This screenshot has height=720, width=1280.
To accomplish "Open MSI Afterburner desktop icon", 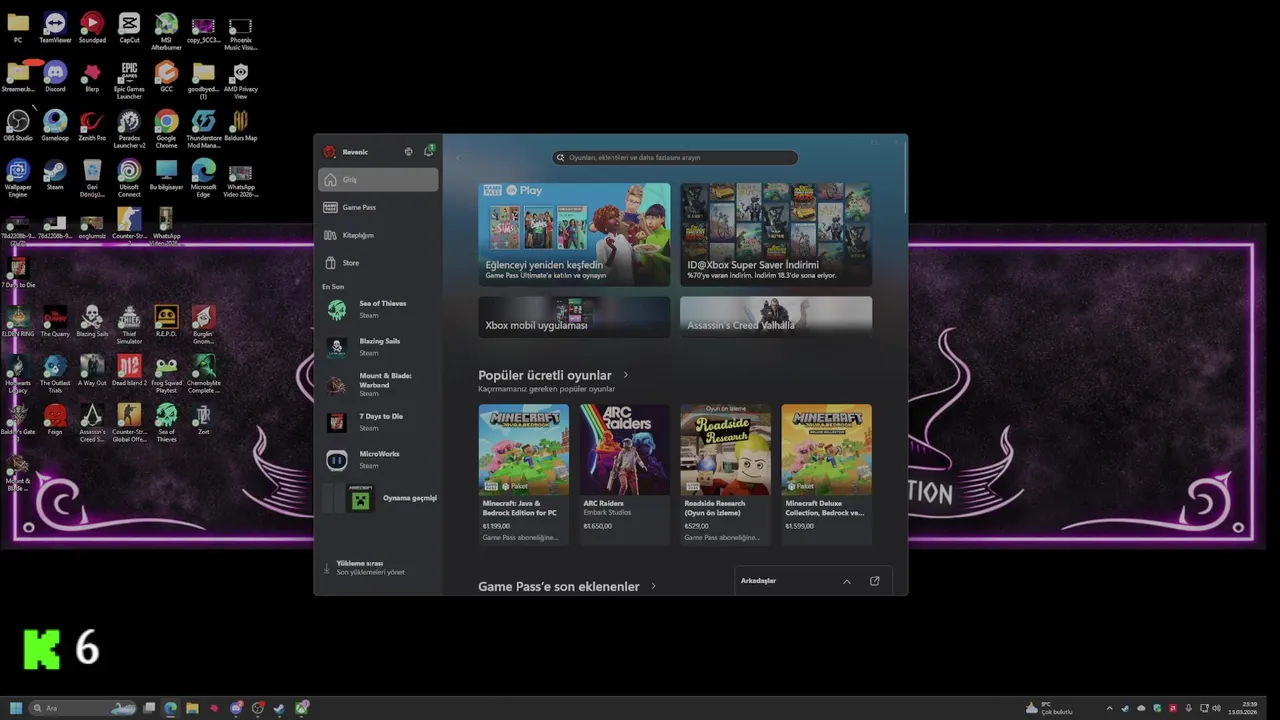I will point(166,32).
